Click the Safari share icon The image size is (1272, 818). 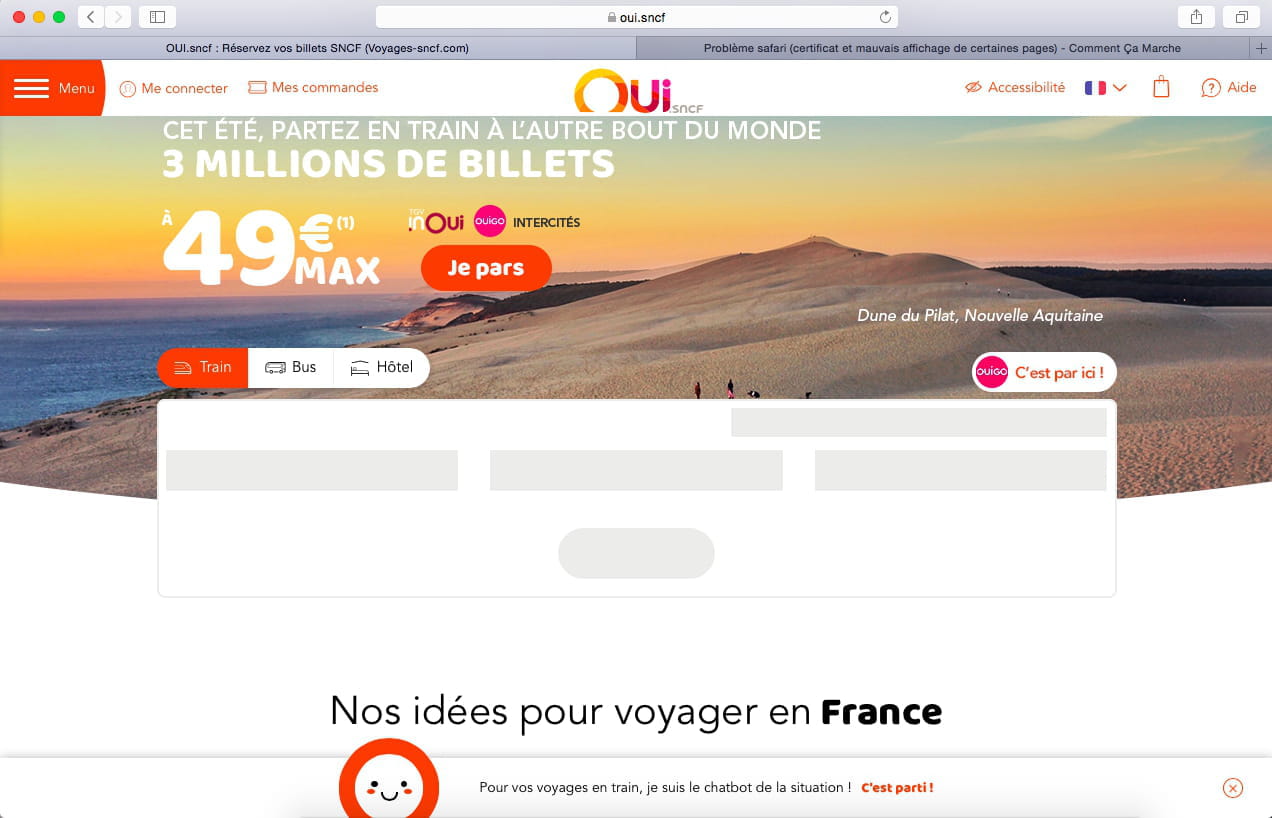tap(1196, 17)
